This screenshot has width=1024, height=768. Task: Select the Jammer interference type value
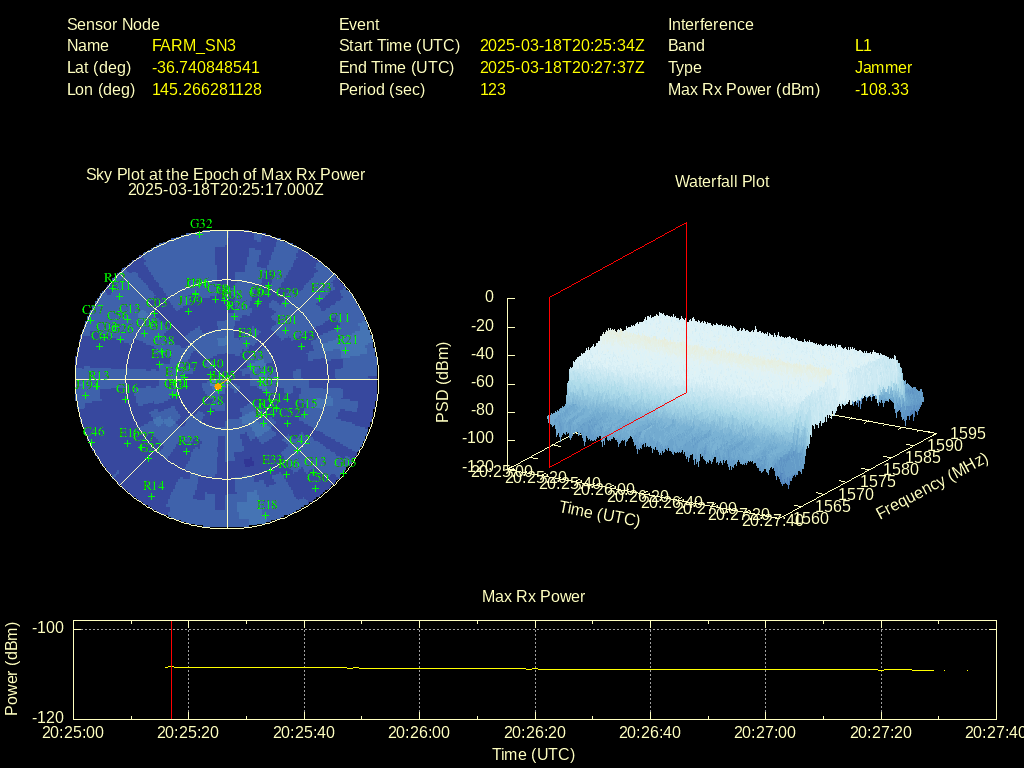(x=883, y=68)
